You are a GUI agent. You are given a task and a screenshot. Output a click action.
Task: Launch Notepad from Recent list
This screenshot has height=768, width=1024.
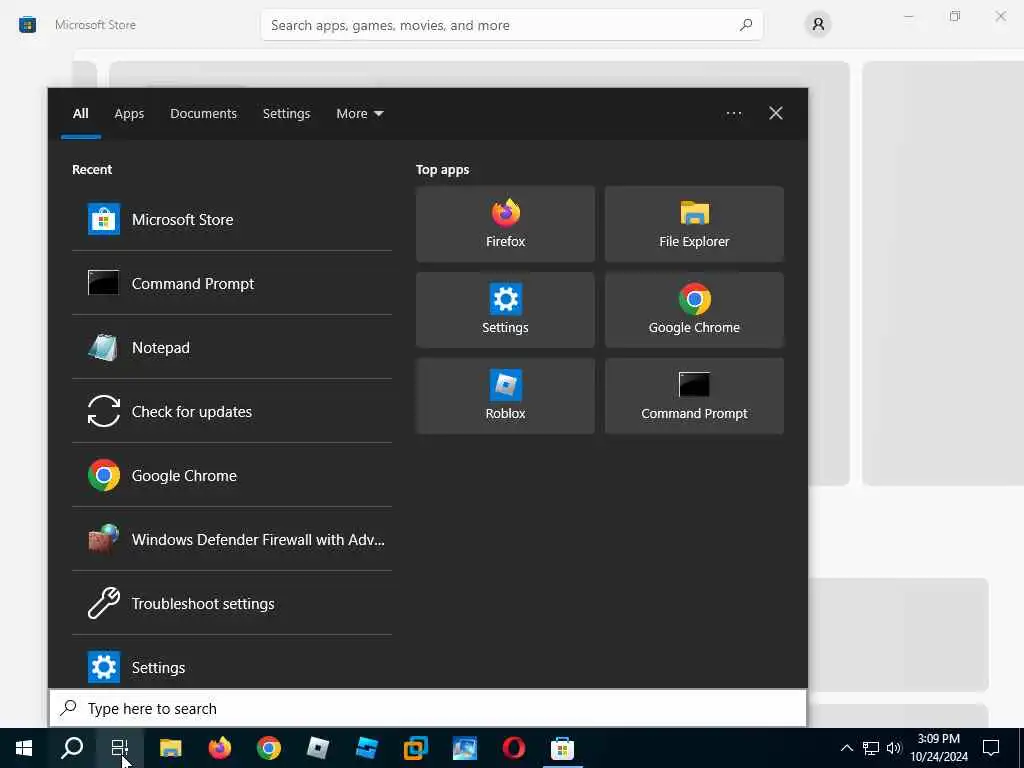pos(232,347)
